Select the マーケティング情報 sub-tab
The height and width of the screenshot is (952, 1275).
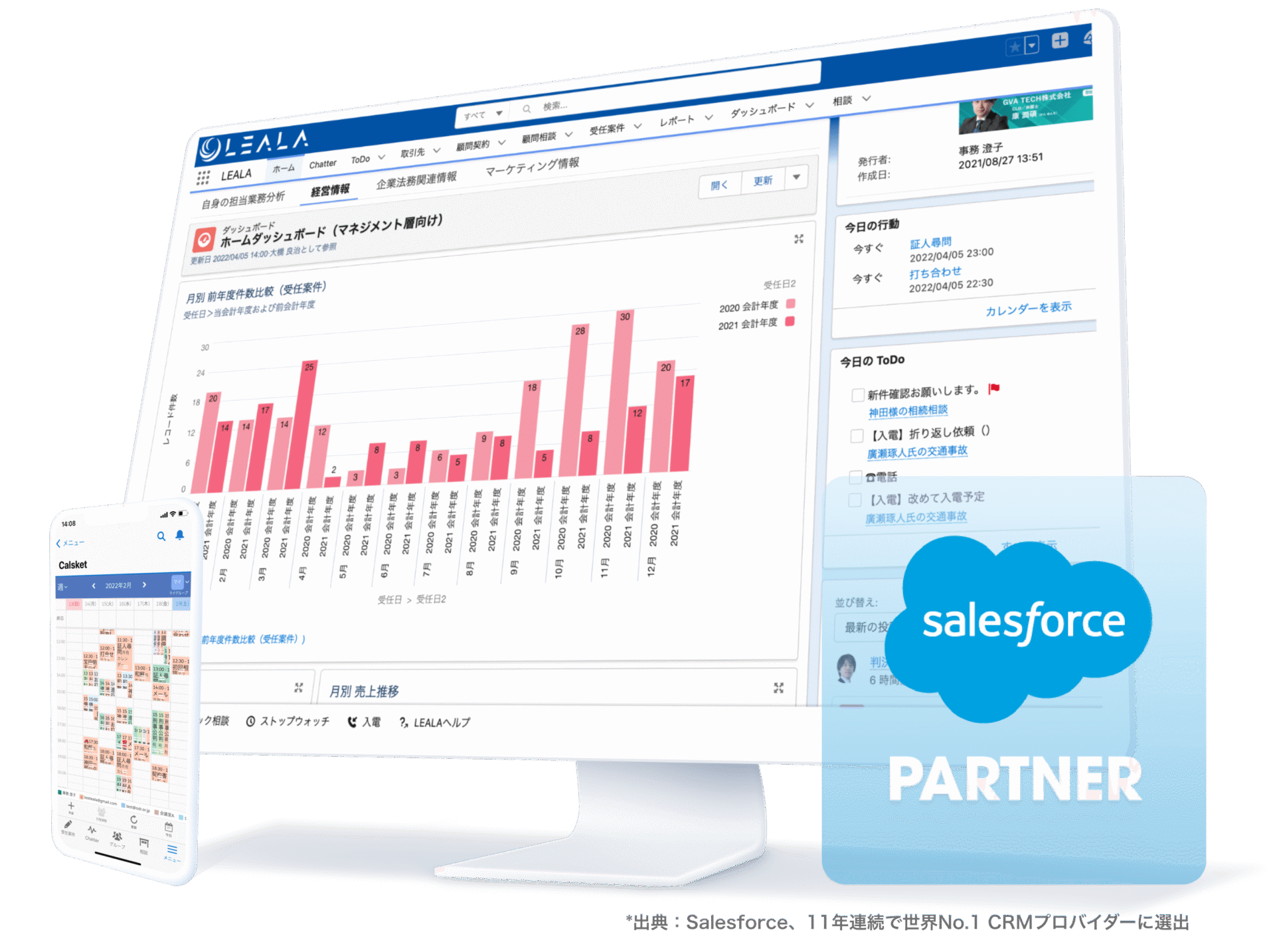point(532,166)
